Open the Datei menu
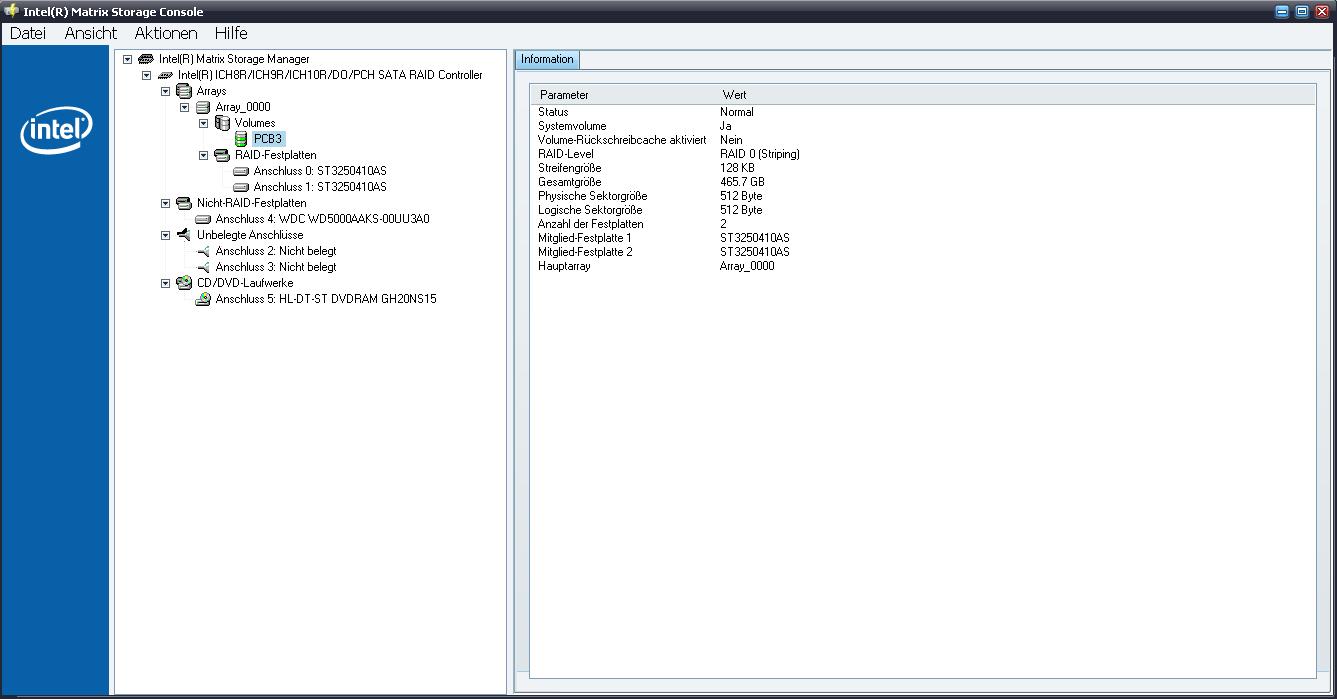The width and height of the screenshot is (1337, 699). point(28,33)
